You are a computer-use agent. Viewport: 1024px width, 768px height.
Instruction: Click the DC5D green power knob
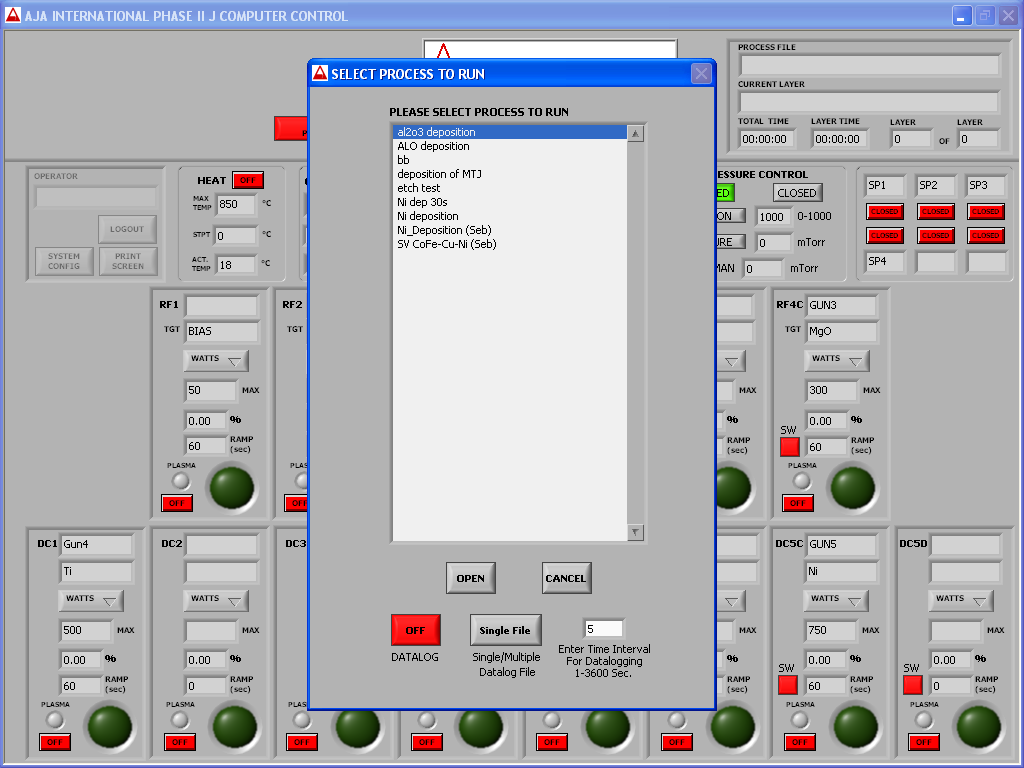pos(977,727)
